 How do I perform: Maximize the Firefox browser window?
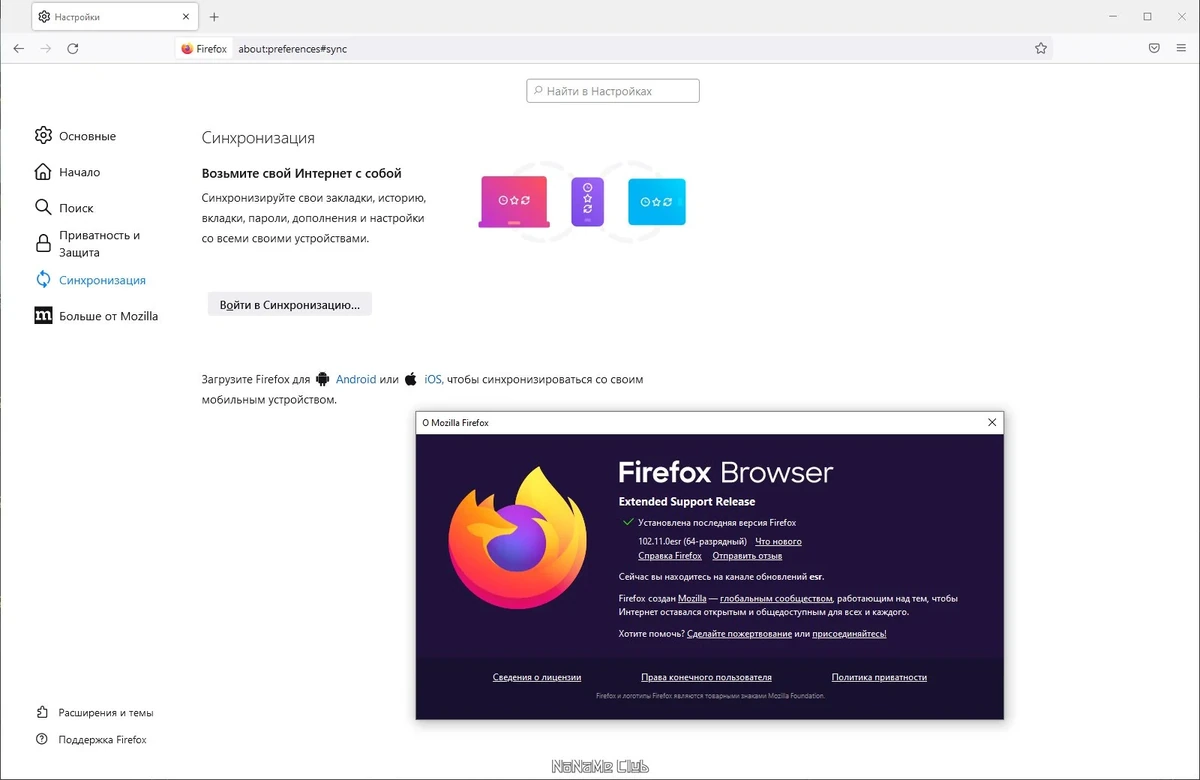(1147, 17)
